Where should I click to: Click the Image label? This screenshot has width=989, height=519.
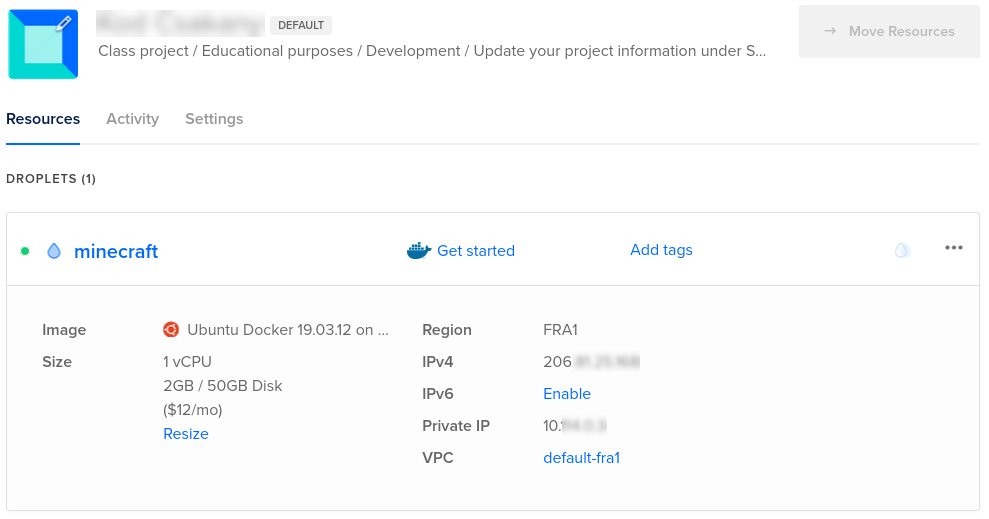(64, 330)
